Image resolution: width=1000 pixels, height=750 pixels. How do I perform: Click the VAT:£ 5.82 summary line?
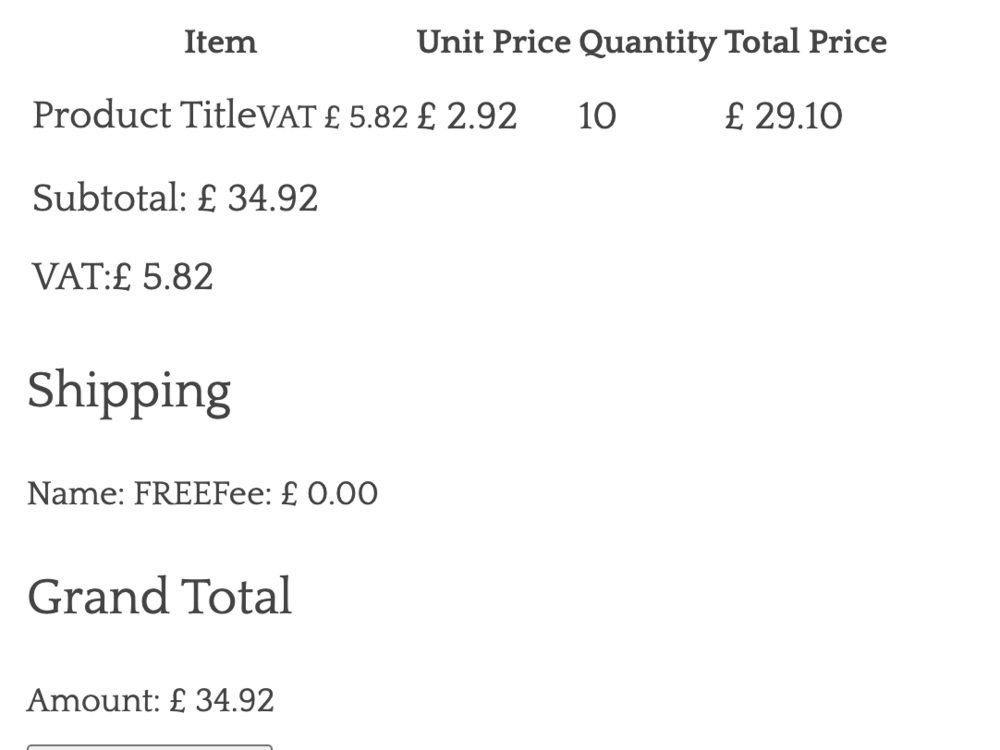point(123,276)
